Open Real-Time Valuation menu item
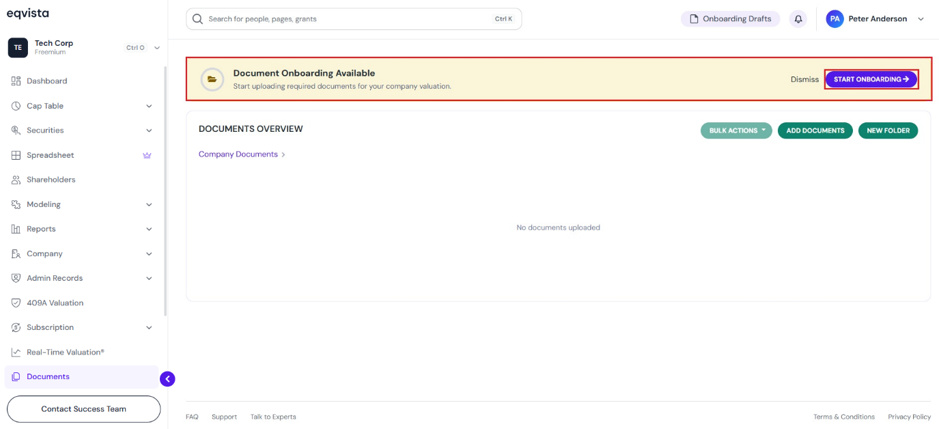The height and width of the screenshot is (429, 939). click(65, 352)
